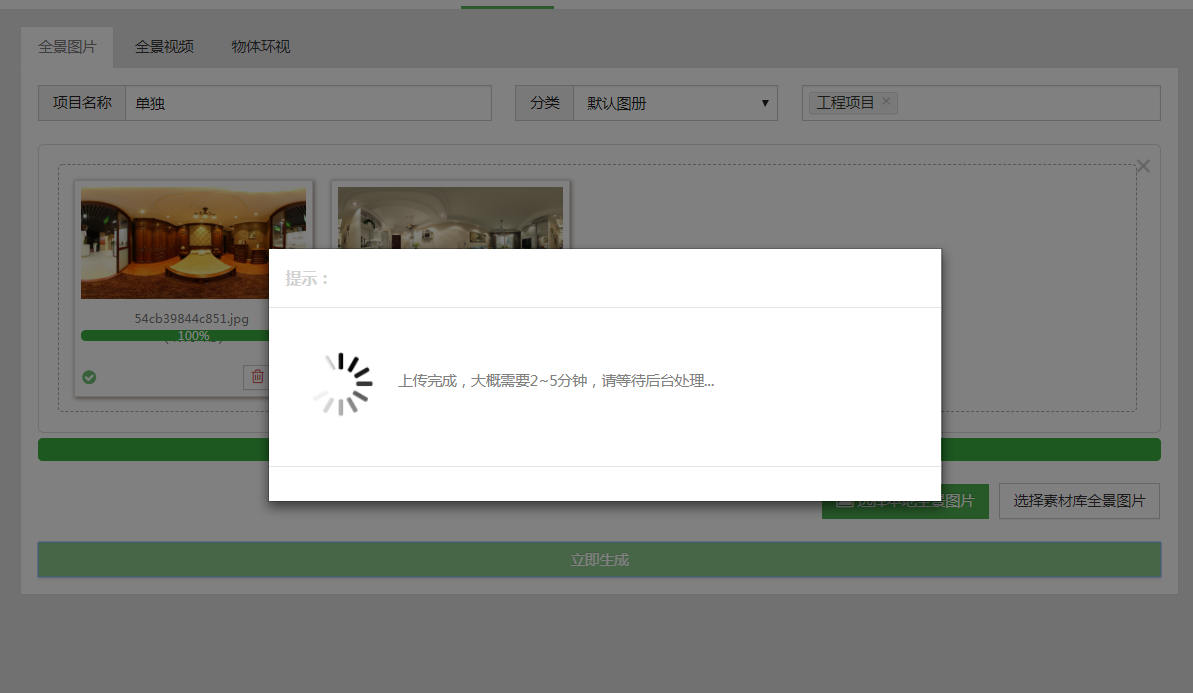Click the trash icon under 54cb39844c851.jpg
This screenshot has height=693, width=1193.
tap(257, 377)
